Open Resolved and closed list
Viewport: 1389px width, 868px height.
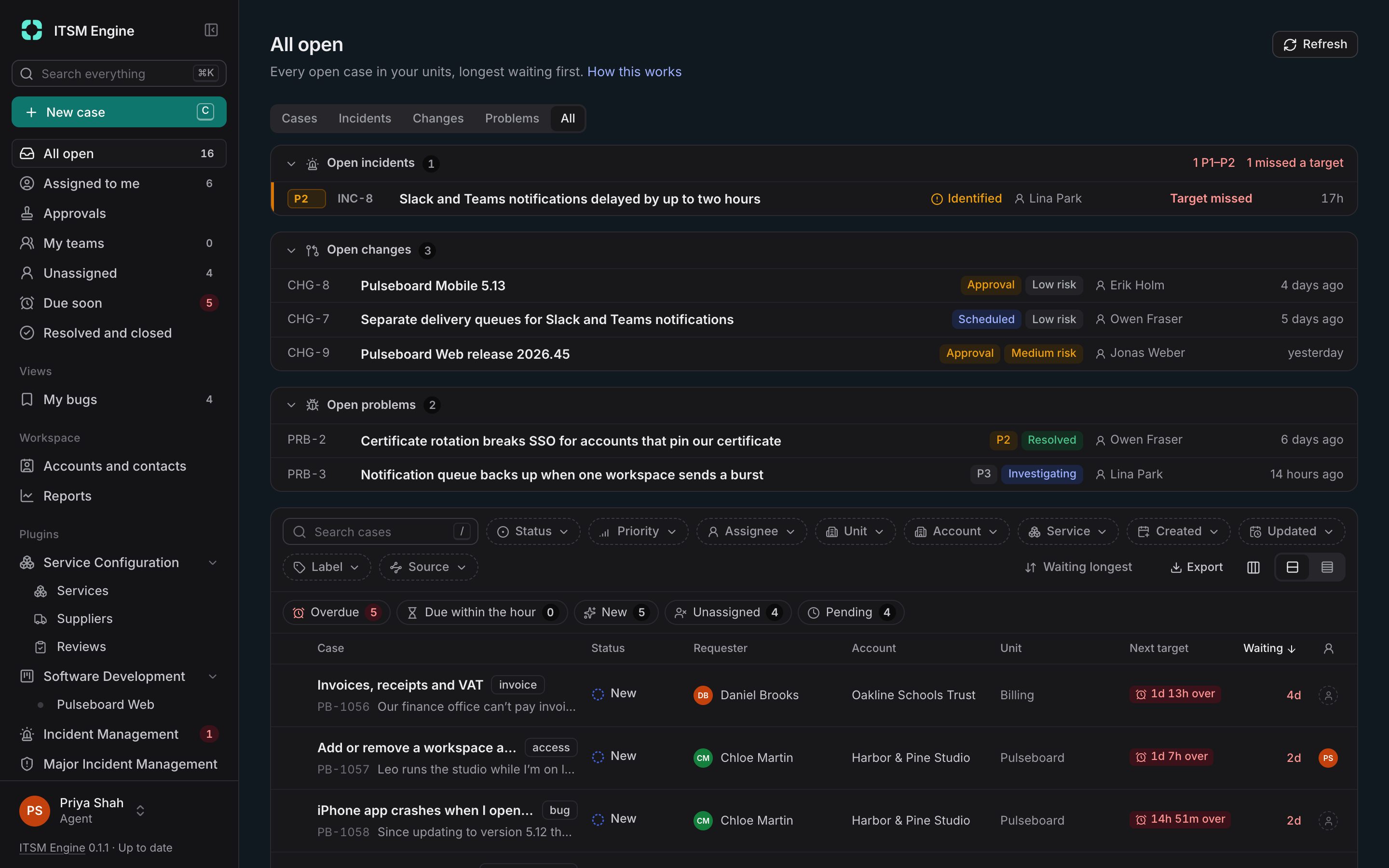tap(119, 333)
